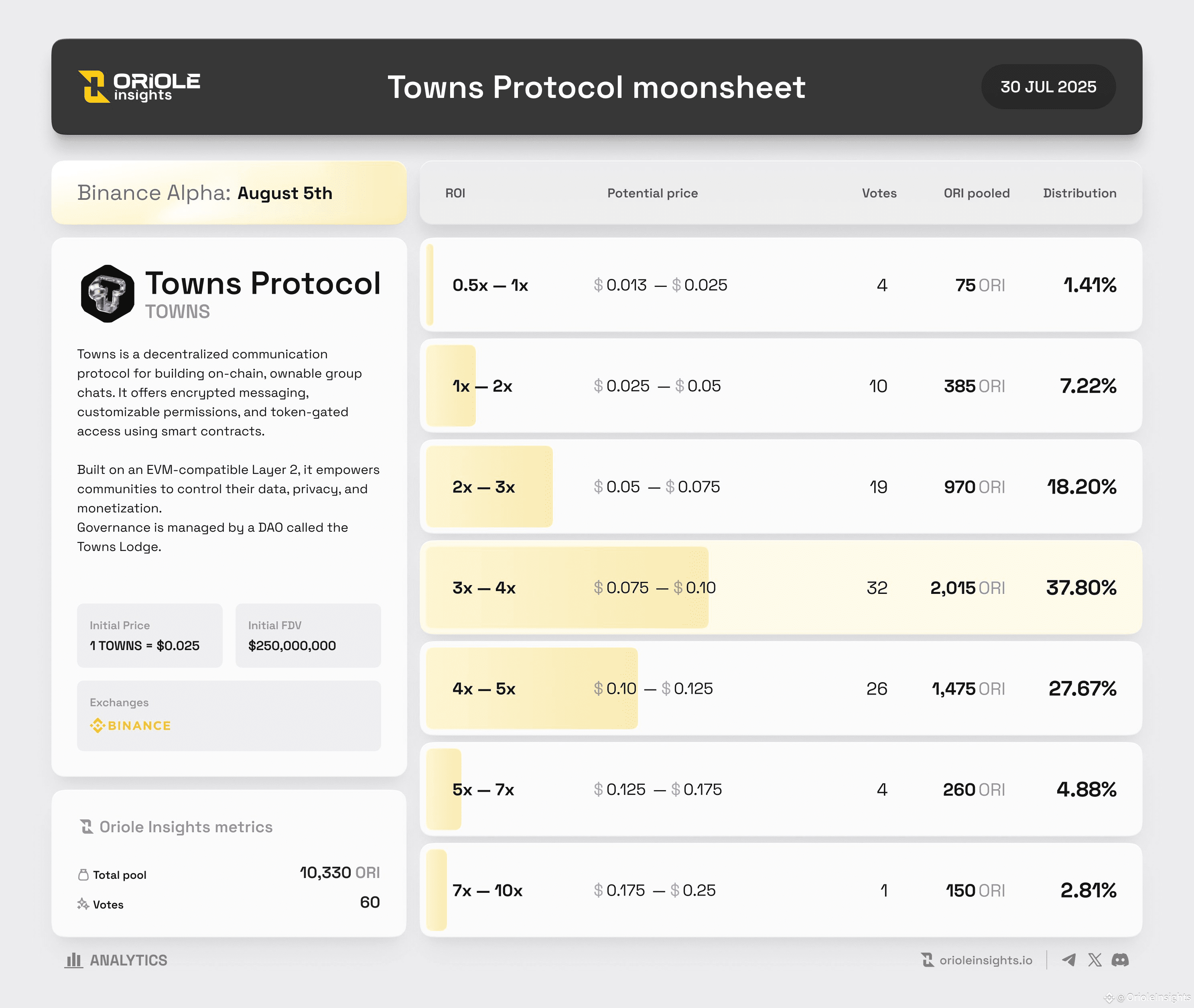Click the 3x — 4x ROI label
1194x1008 pixels.
tap(484, 588)
